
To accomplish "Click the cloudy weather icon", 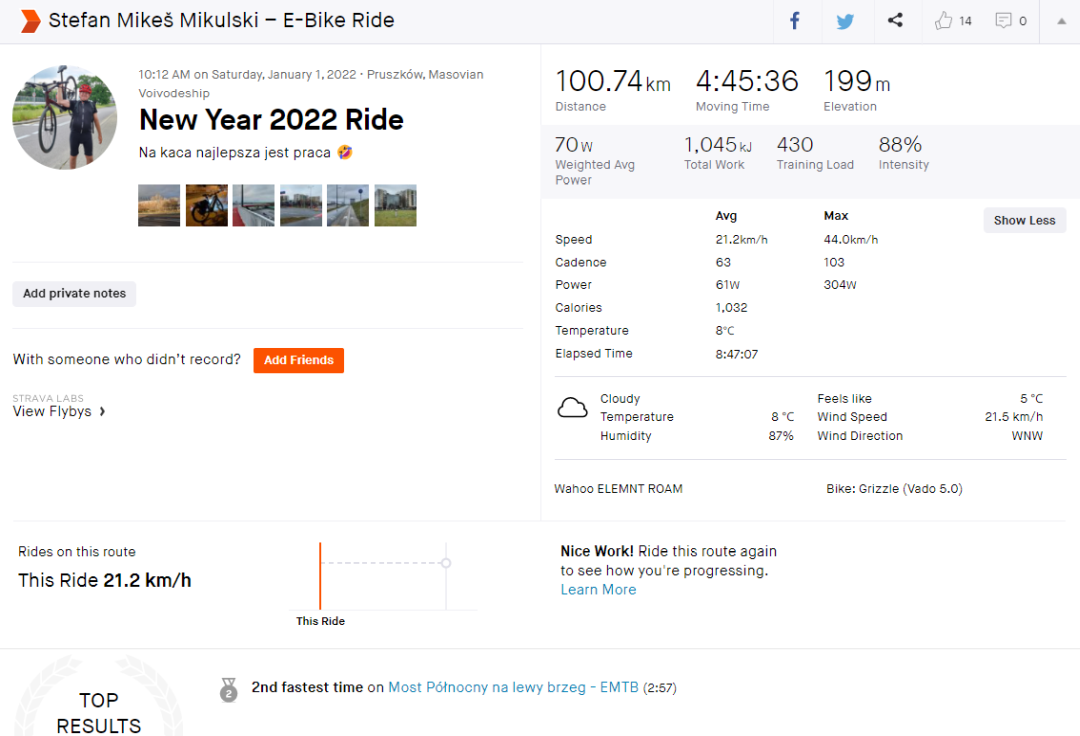I will pyautogui.click(x=572, y=407).
